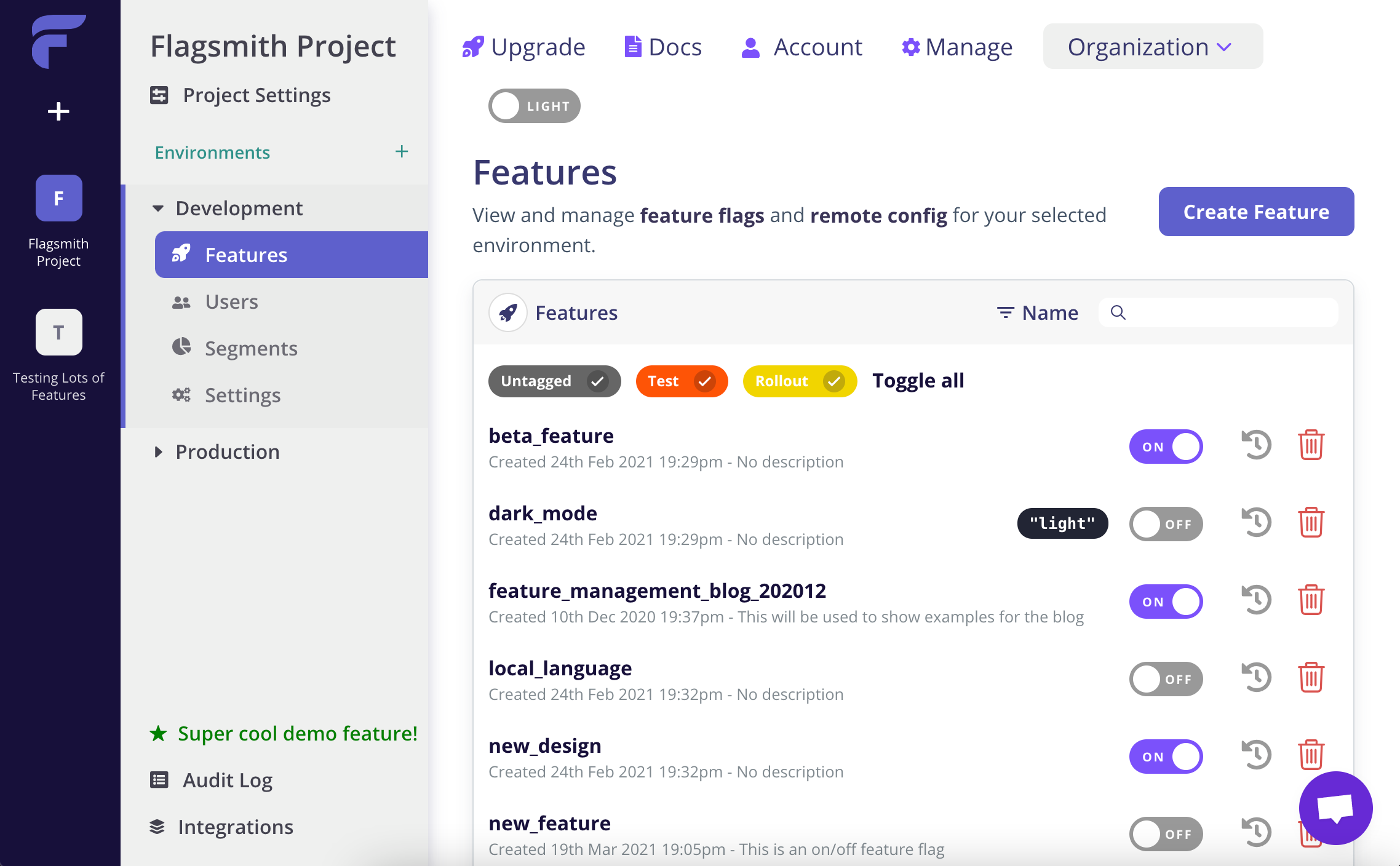Uncheck the Untagged tag filter
Screen dimensions: 1400x866
point(554,381)
